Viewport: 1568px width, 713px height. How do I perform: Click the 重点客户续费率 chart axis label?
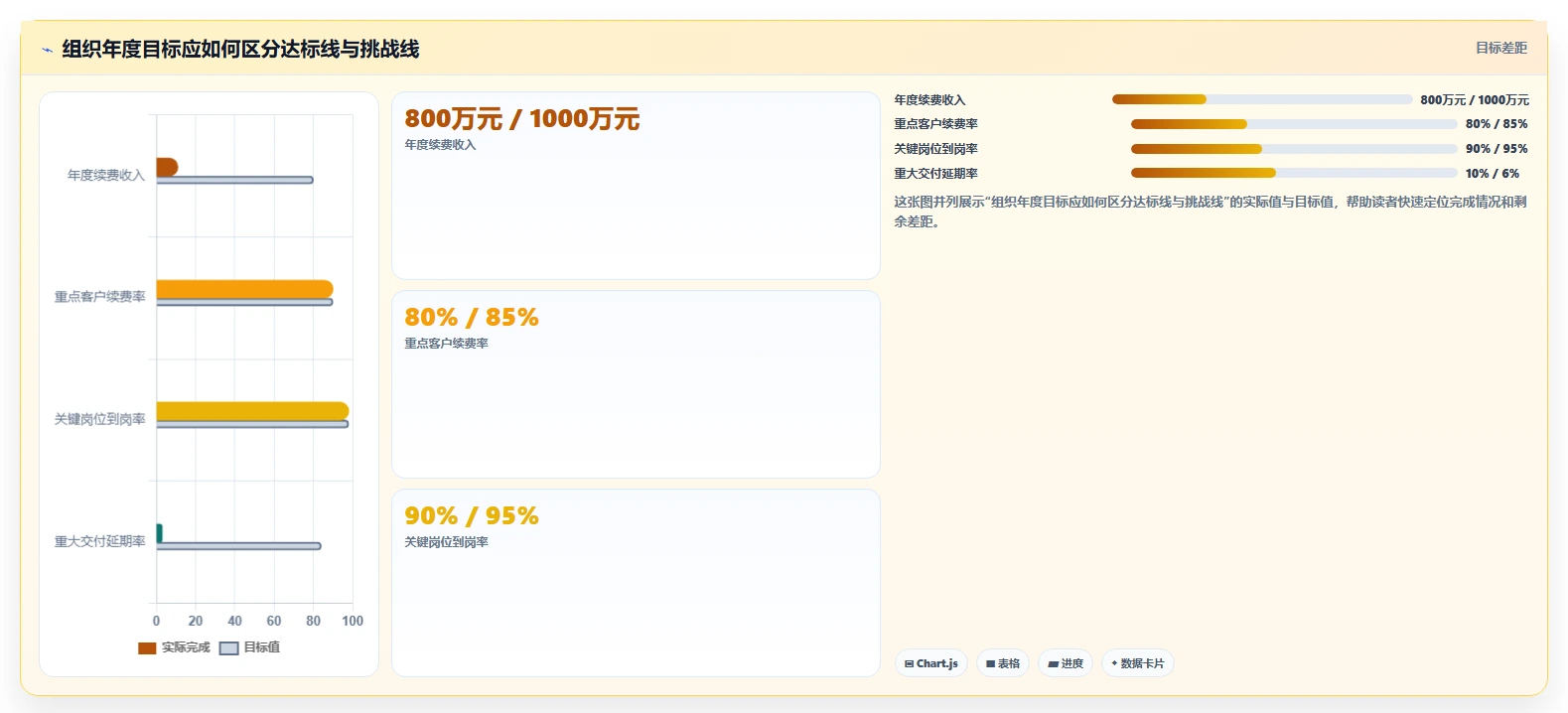99,297
